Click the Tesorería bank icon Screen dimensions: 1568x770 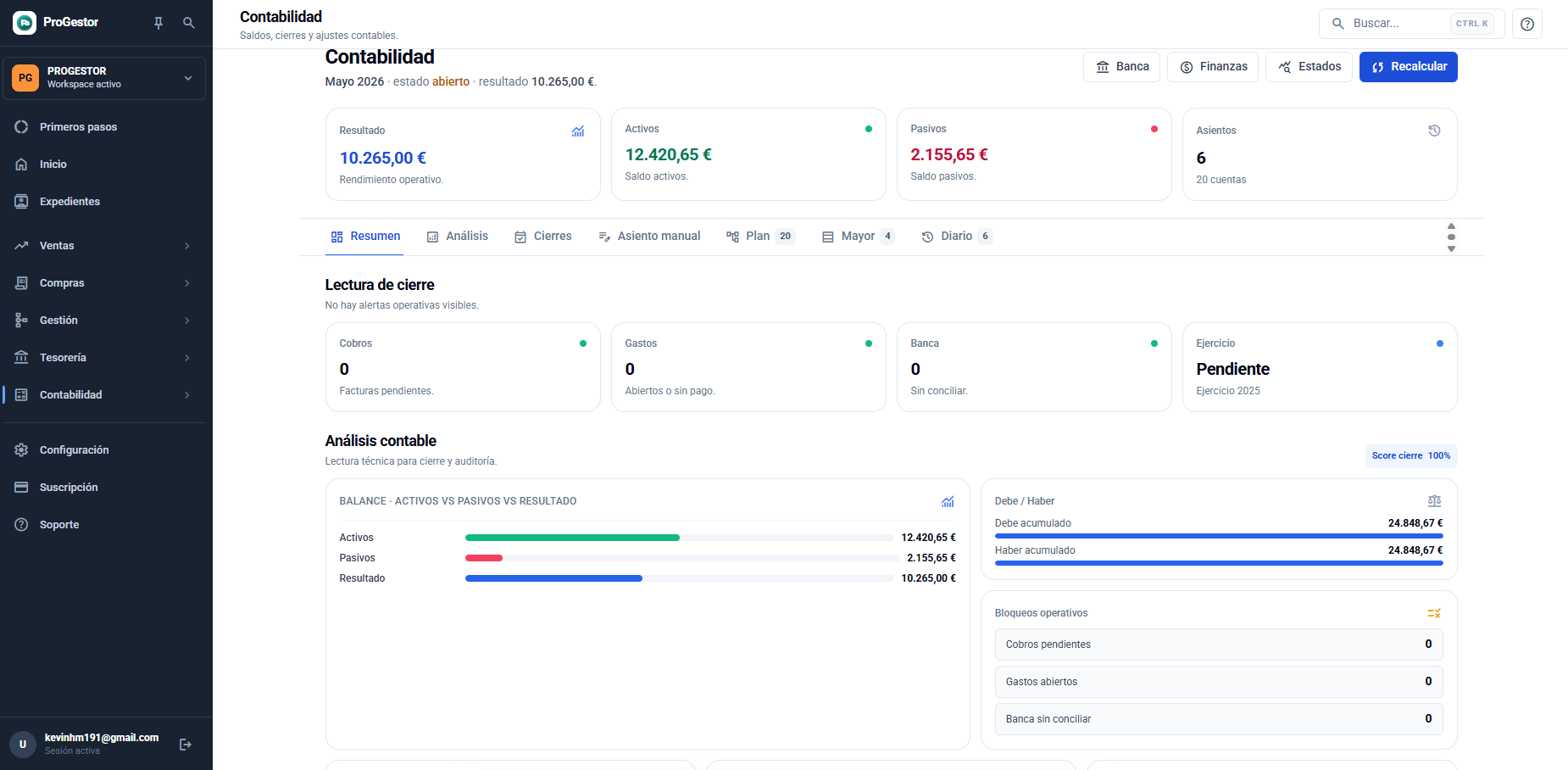21,358
